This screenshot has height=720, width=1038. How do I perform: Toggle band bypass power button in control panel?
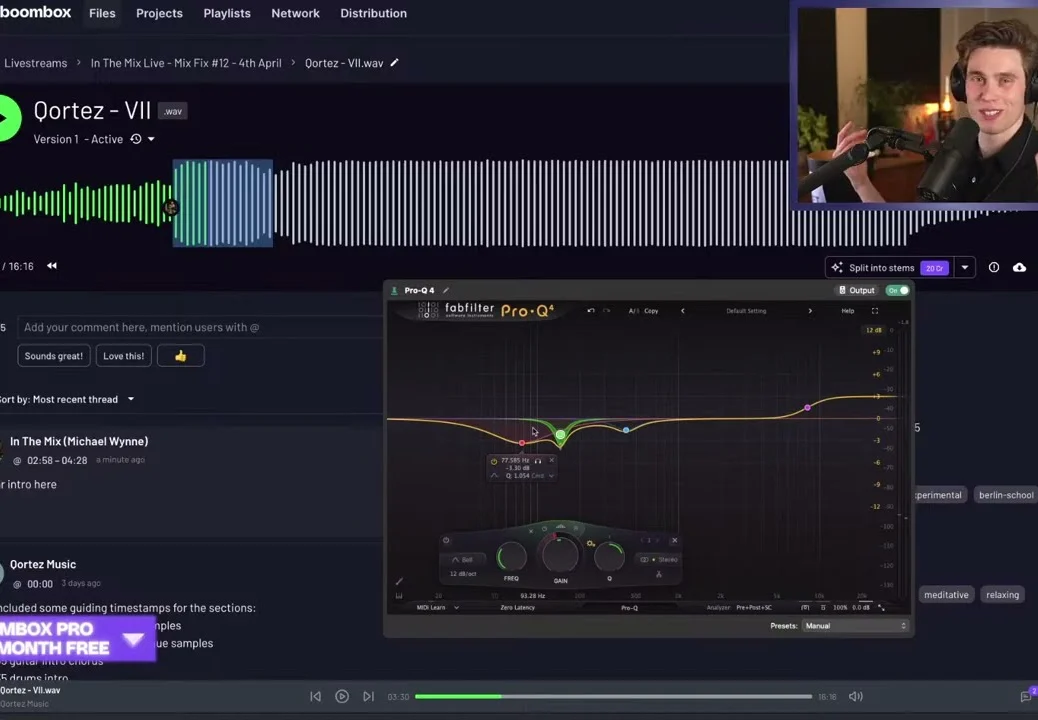tap(446, 540)
